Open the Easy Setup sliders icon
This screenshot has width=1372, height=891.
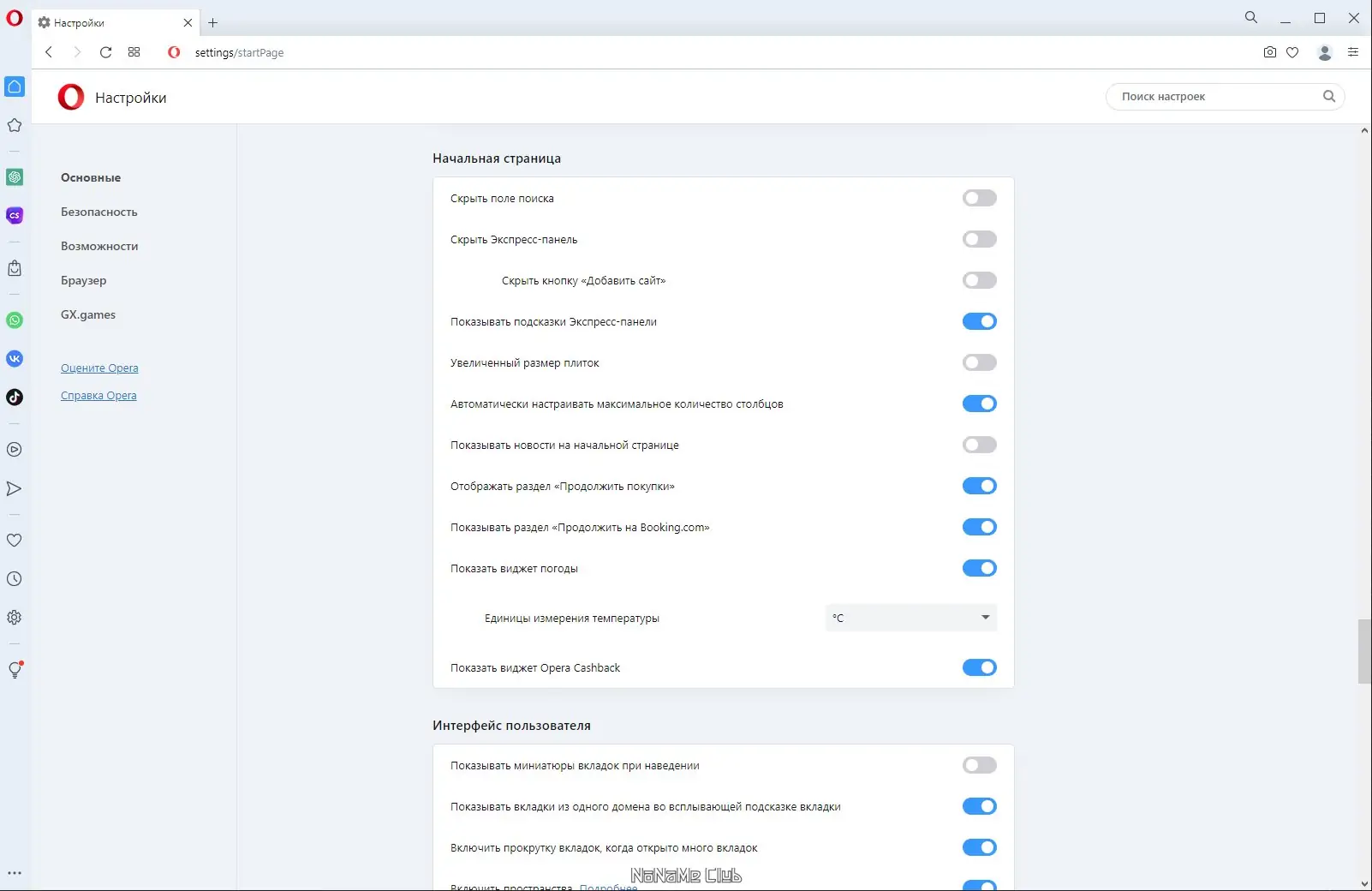[1353, 52]
